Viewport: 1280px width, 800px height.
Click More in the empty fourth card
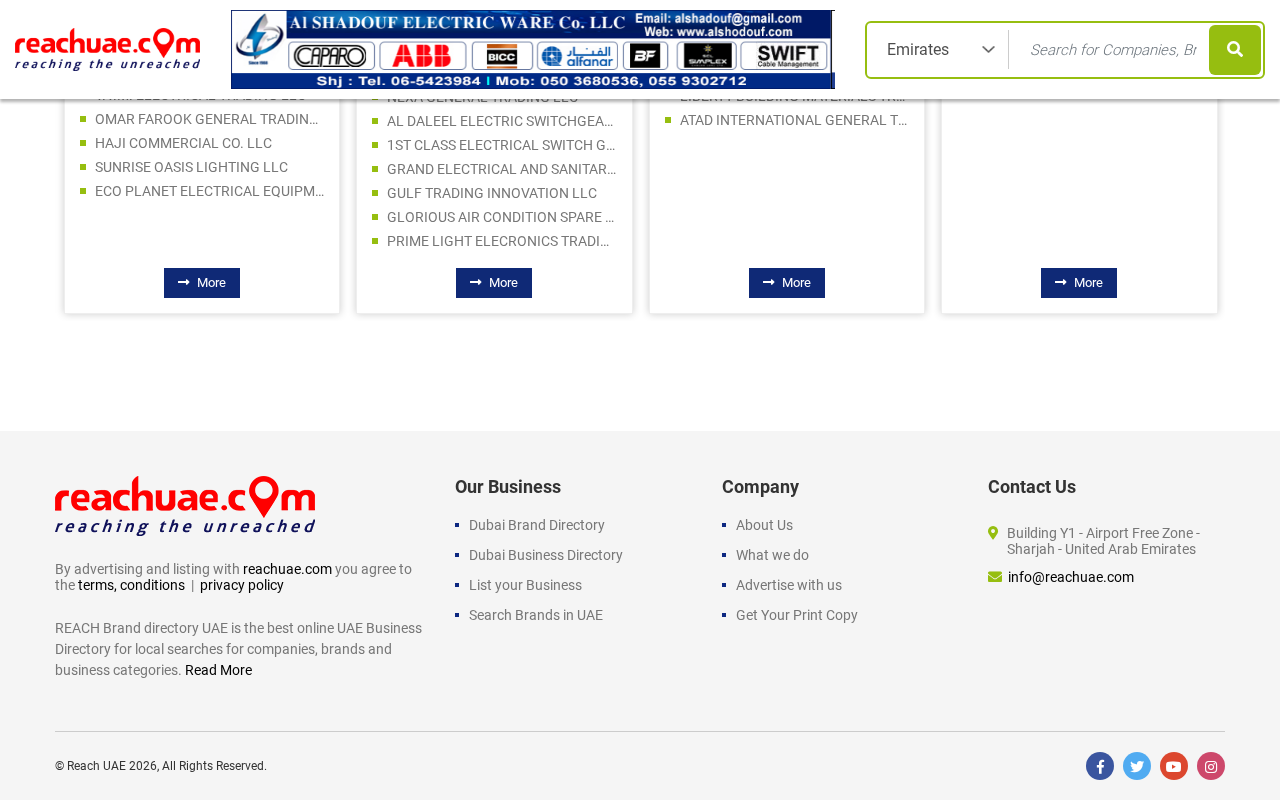click(x=1079, y=283)
